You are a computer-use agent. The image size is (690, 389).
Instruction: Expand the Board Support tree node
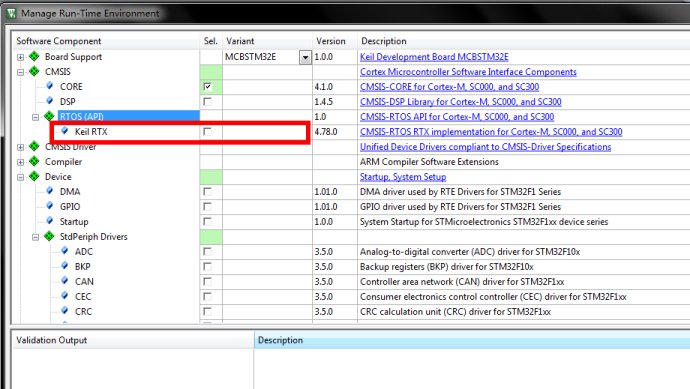pos(20,57)
